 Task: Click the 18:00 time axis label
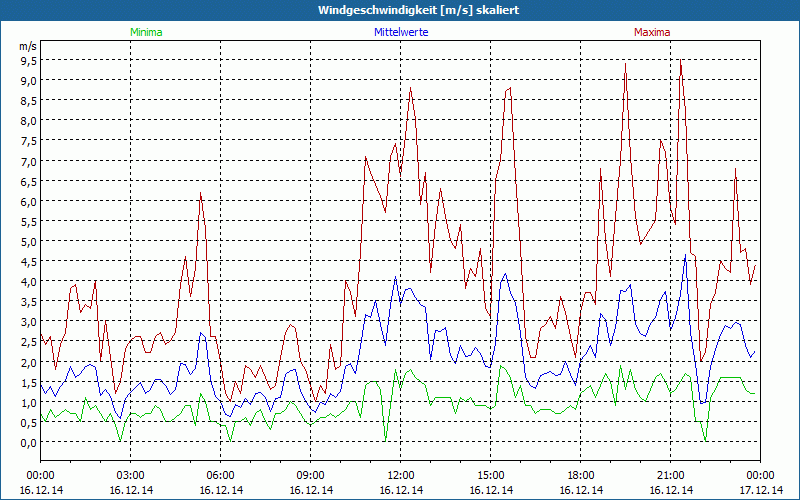tap(581, 476)
